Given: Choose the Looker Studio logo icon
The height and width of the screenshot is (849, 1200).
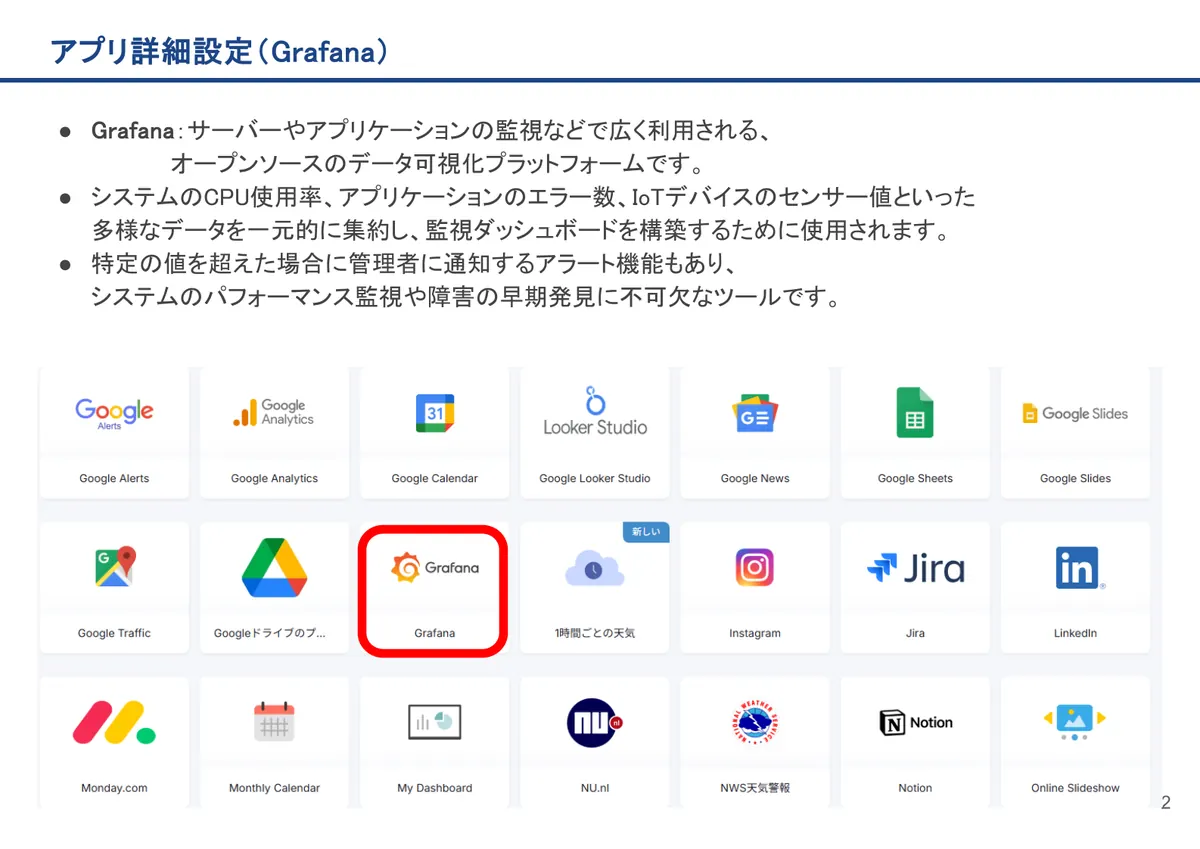Looking at the screenshot, I should pos(595,411).
